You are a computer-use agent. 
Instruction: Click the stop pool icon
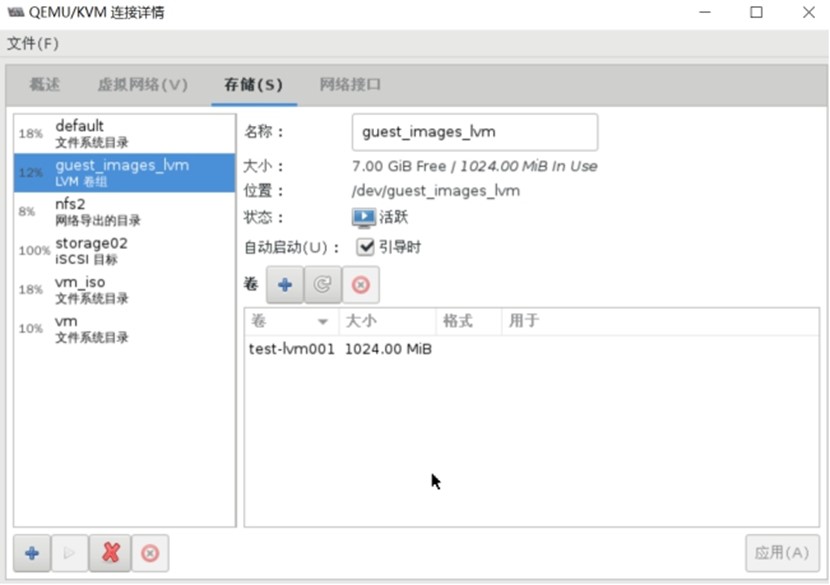click(x=149, y=552)
